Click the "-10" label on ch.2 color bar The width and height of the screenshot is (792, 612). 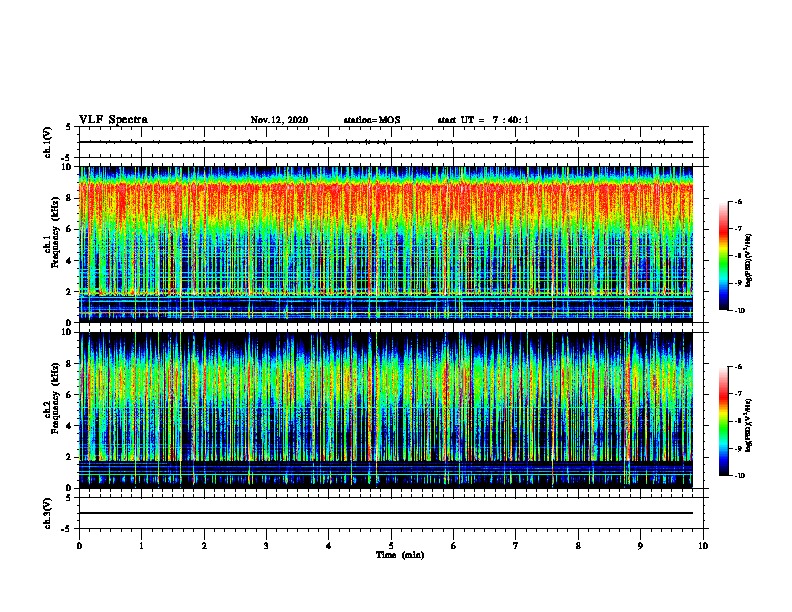point(739,476)
